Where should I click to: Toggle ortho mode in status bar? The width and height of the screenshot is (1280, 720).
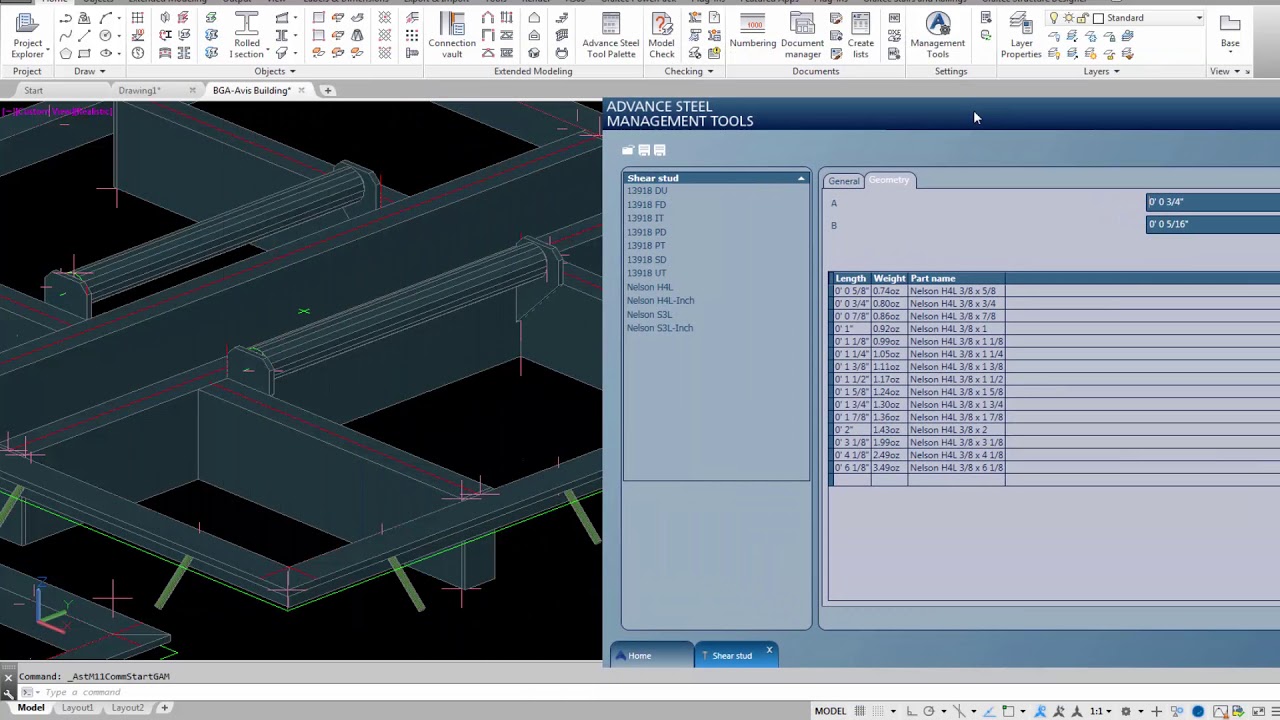(912, 711)
